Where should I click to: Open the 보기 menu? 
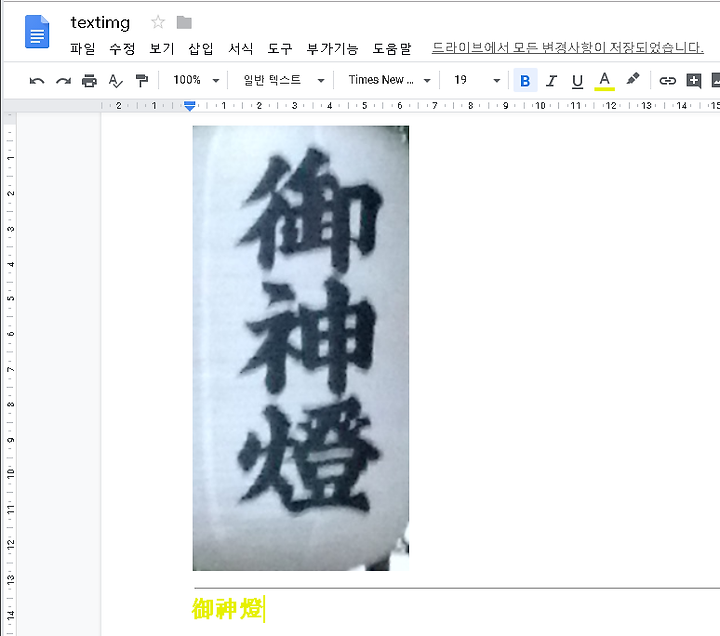(x=162, y=48)
